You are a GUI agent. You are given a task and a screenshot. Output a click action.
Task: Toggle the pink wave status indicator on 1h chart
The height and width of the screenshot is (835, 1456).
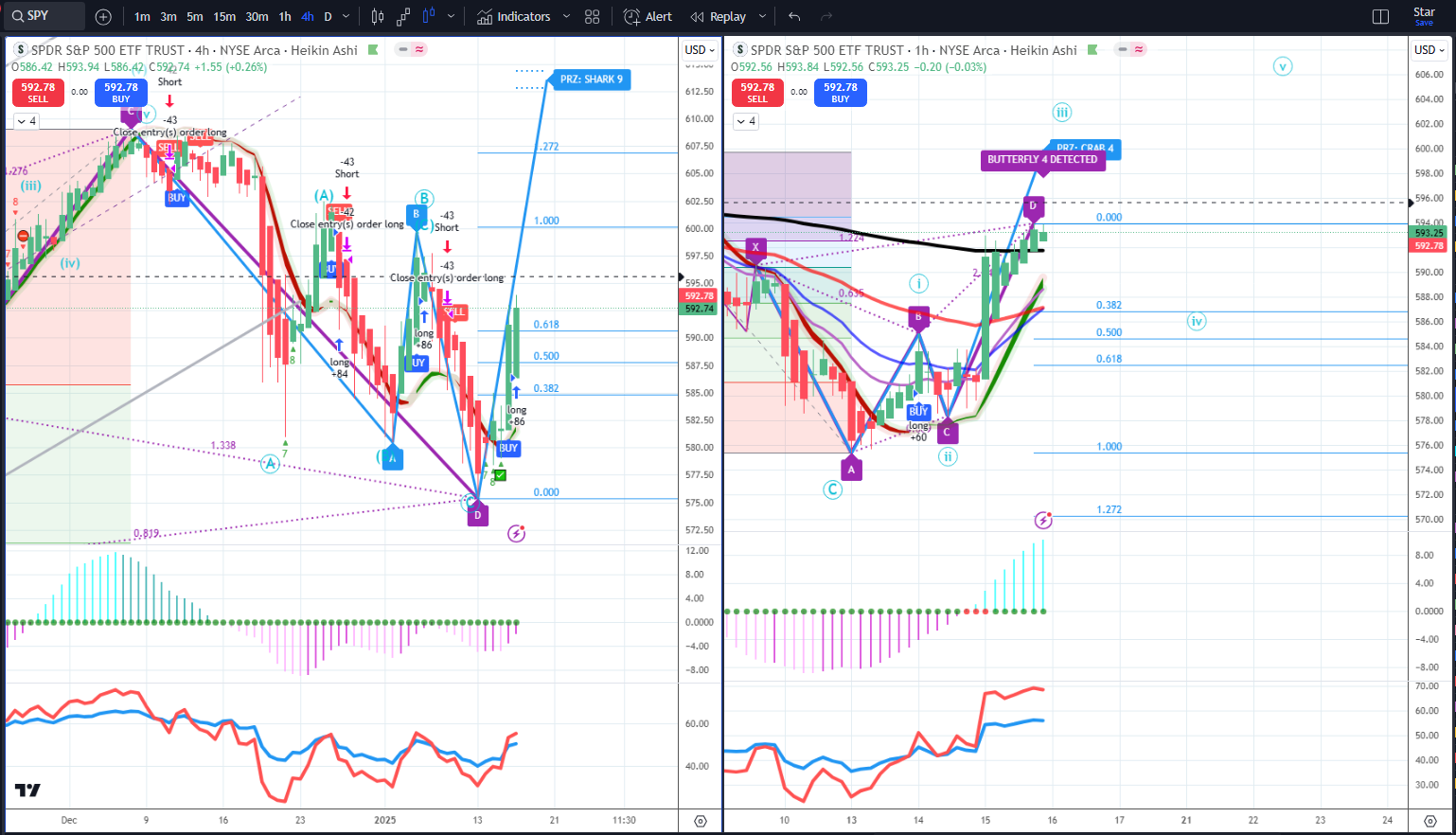coord(1139,49)
